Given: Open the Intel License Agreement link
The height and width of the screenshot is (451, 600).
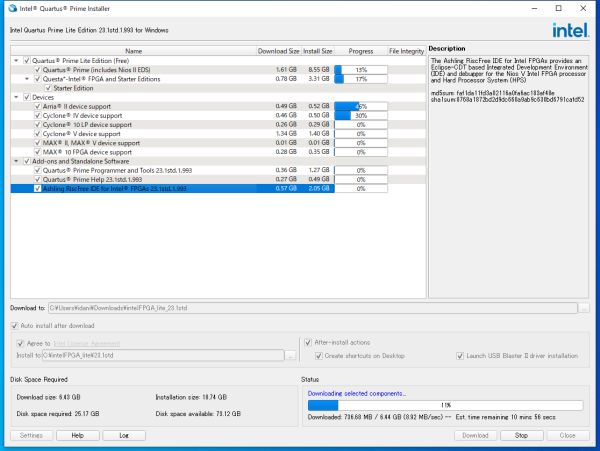Looking at the screenshot, I should coord(86,344).
